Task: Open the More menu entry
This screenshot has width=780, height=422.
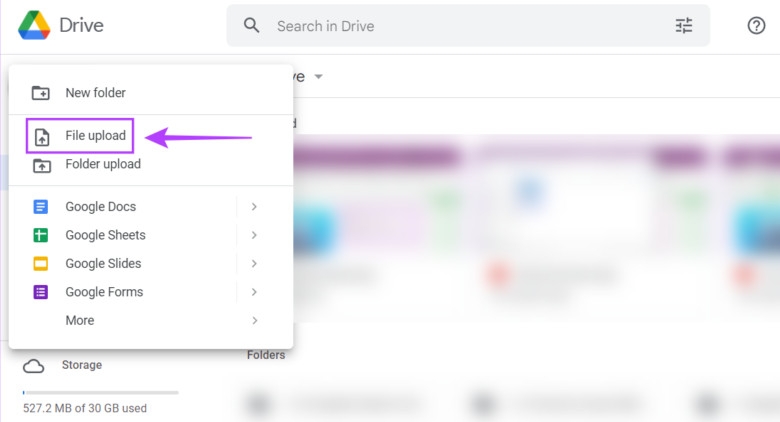Action: tap(151, 320)
